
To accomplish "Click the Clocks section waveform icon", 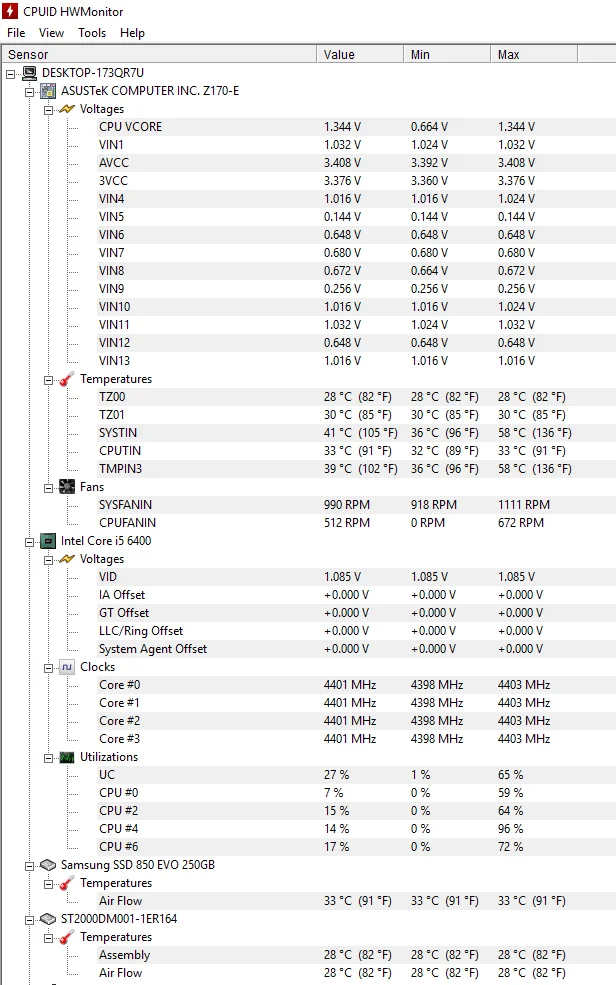I will (67, 667).
